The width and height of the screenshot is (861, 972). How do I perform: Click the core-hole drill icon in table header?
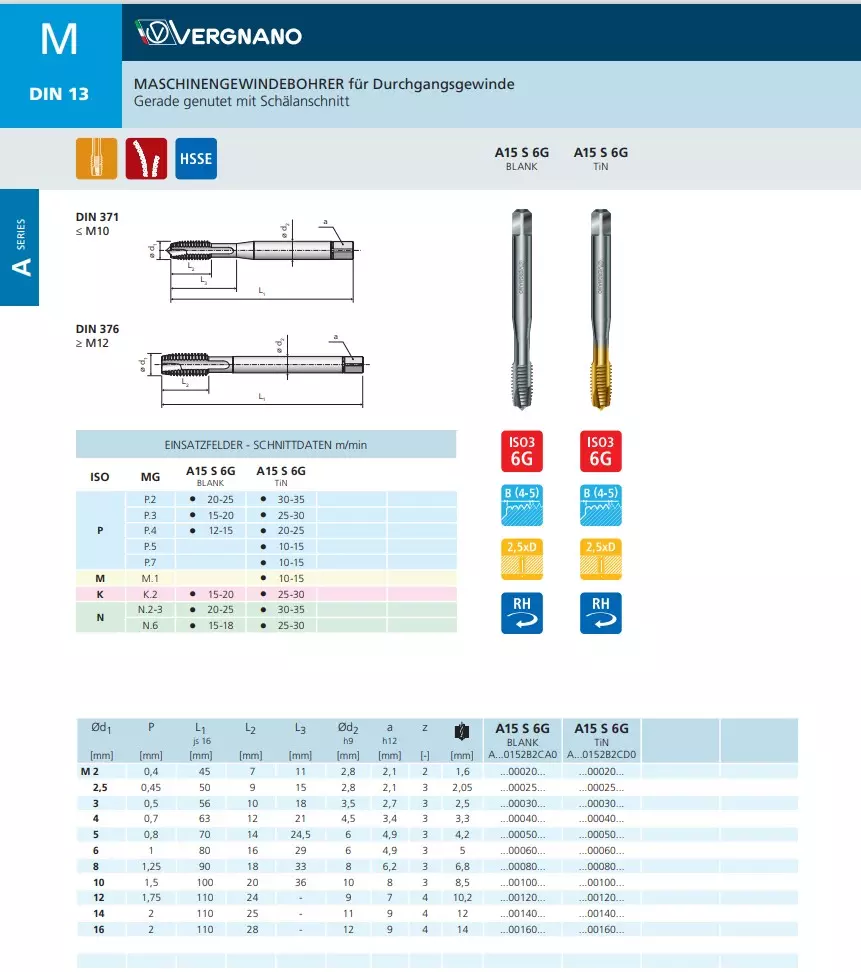click(x=461, y=731)
